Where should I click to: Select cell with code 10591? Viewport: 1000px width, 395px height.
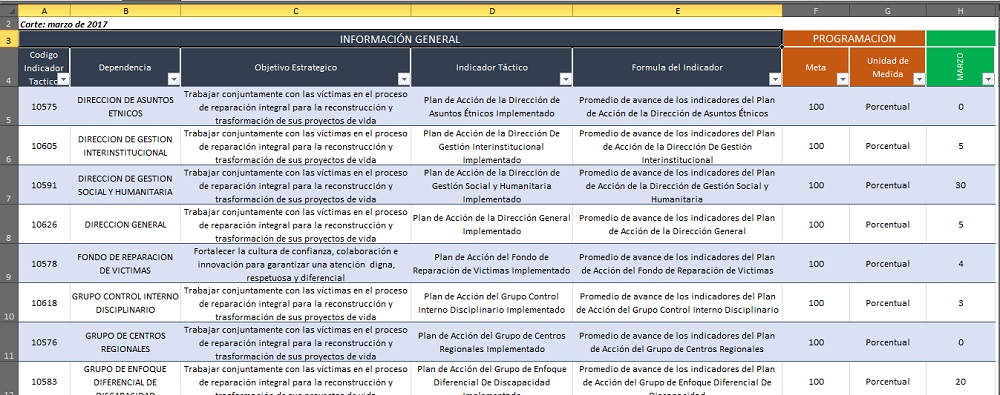click(x=44, y=185)
